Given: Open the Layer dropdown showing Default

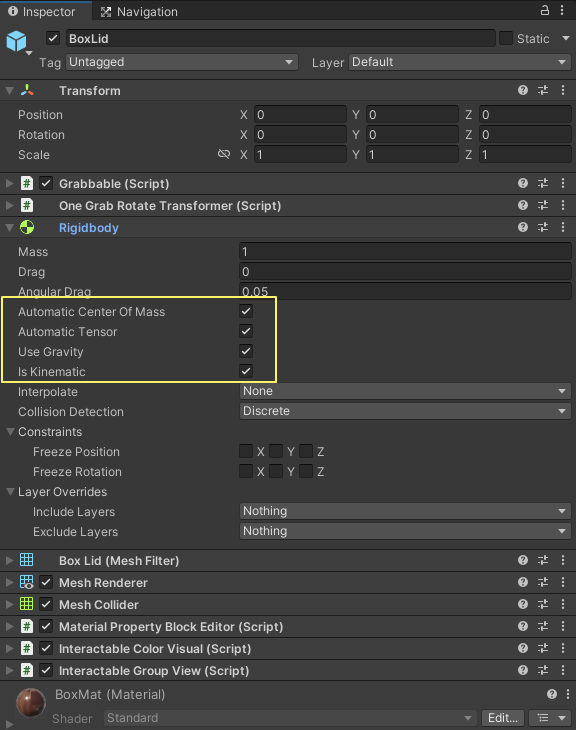Looking at the screenshot, I should [460, 62].
